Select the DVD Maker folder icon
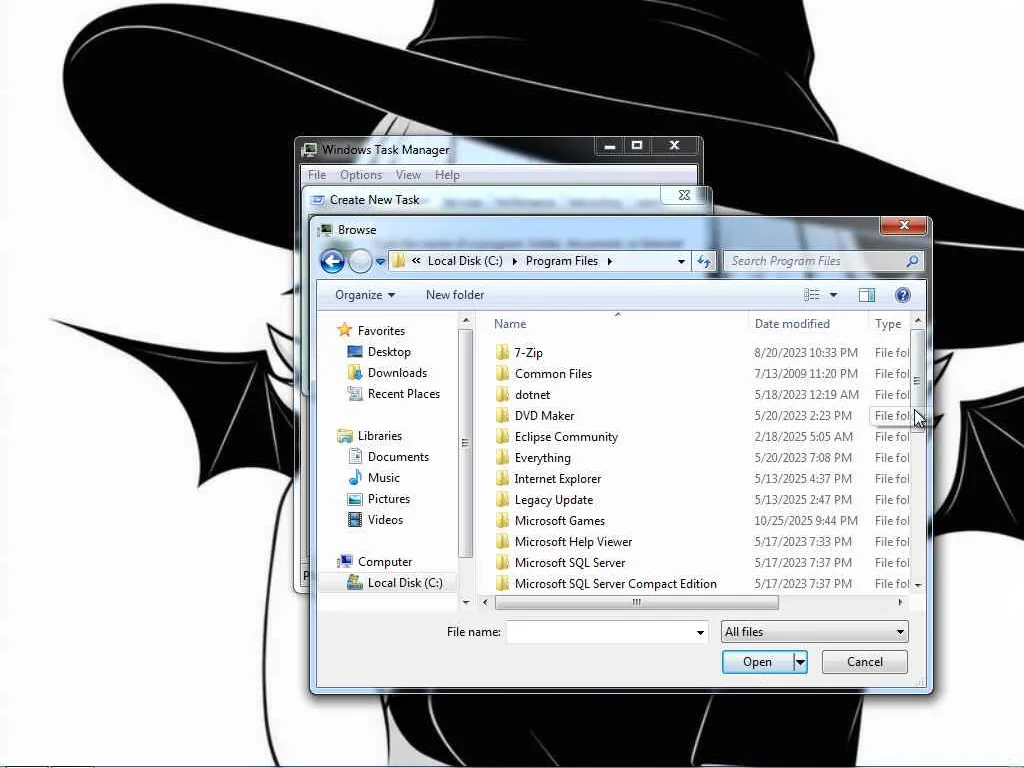The image size is (1024, 768). point(502,415)
